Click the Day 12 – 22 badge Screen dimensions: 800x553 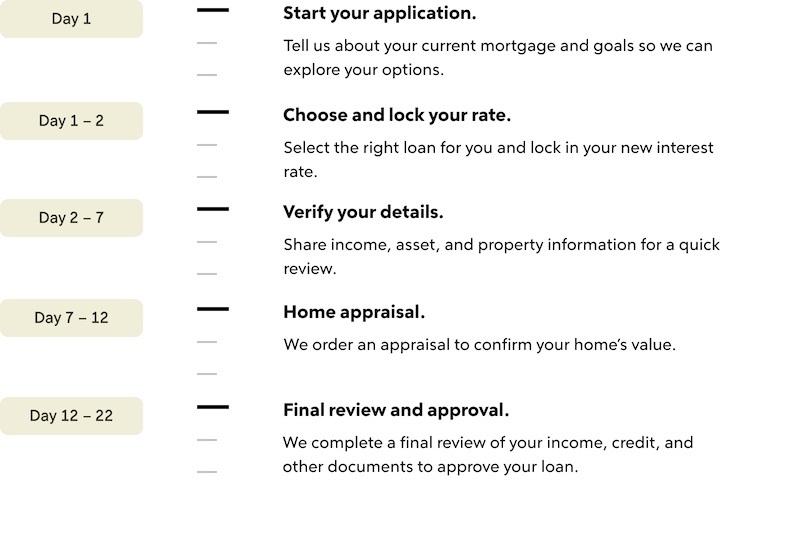point(71,416)
